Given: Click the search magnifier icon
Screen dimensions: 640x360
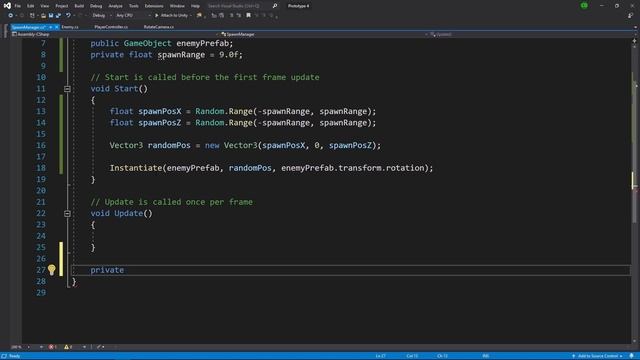Looking at the screenshot, I should 275,6.
